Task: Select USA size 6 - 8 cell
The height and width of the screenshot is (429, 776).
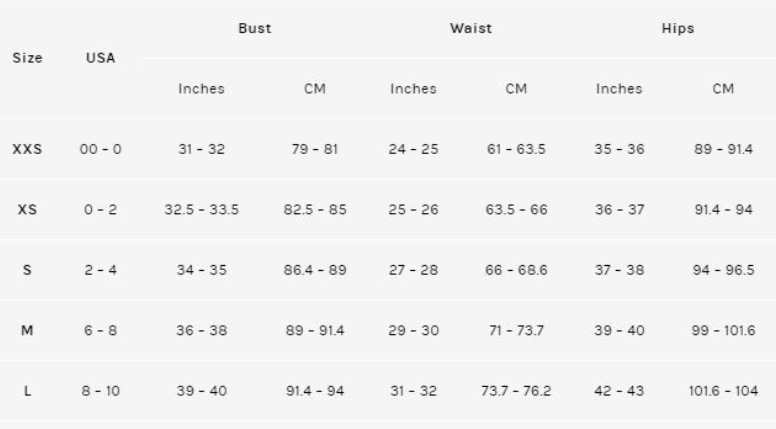Action: (100, 330)
